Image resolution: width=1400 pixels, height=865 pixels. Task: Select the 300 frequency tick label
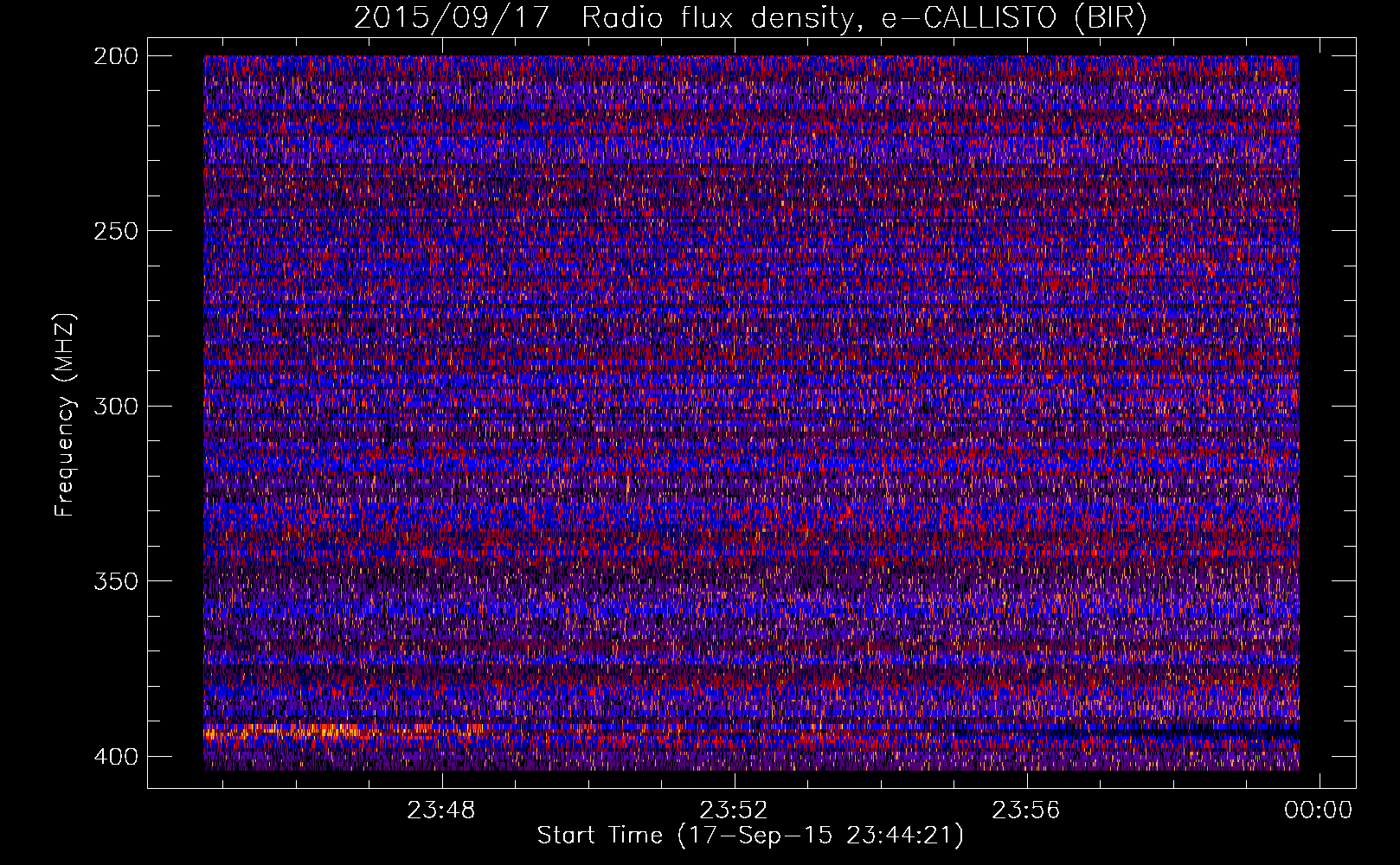click(x=115, y=406)
